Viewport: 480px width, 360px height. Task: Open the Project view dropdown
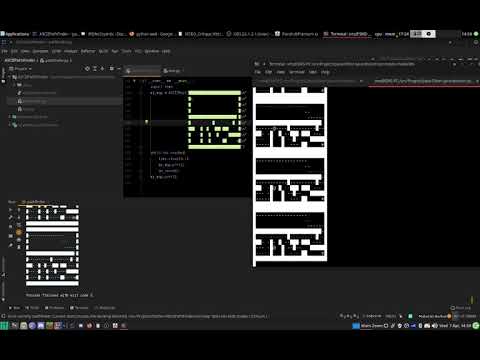pos(21,69)
